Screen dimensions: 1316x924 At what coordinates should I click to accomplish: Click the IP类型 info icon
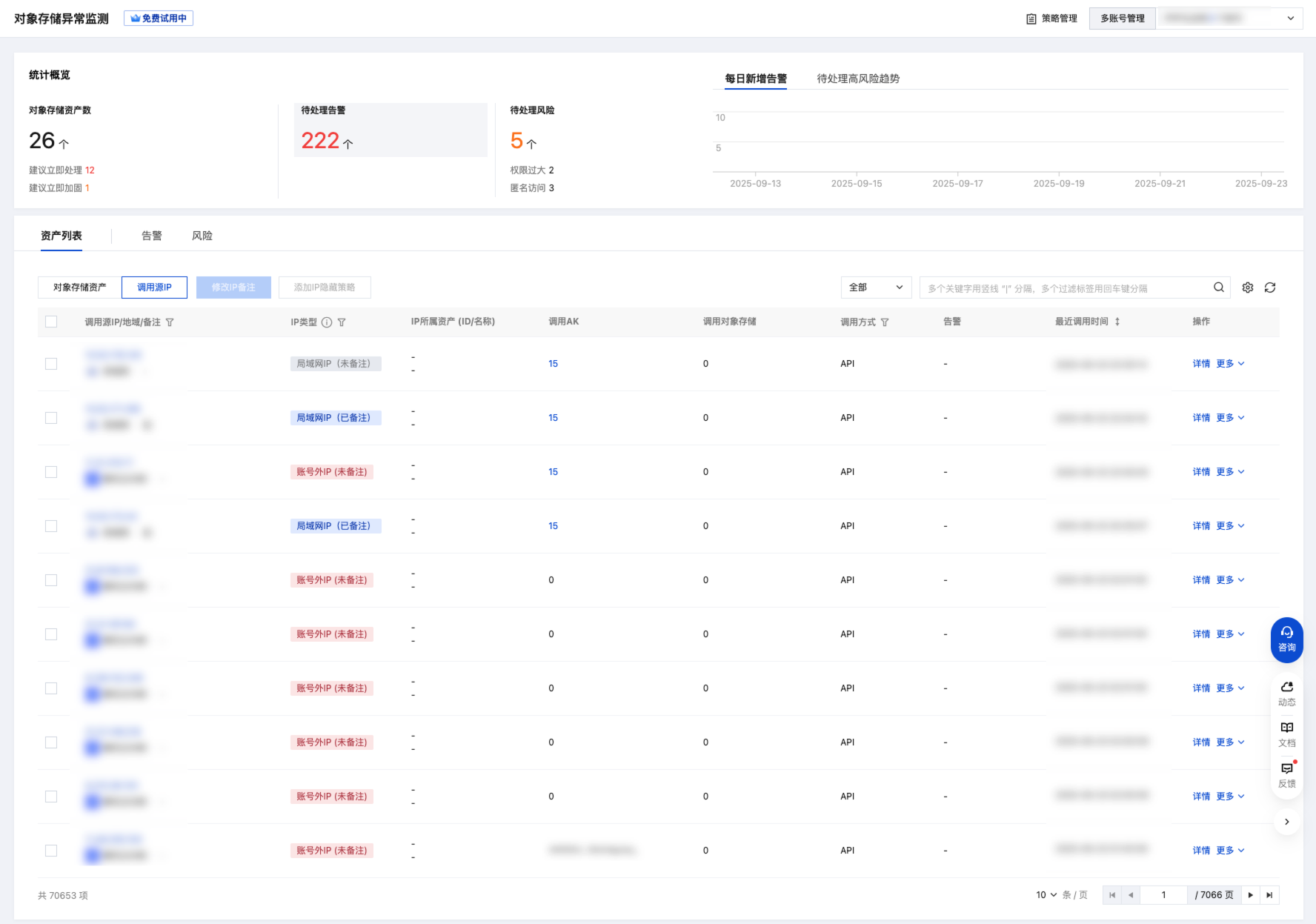tap(327, 322)
